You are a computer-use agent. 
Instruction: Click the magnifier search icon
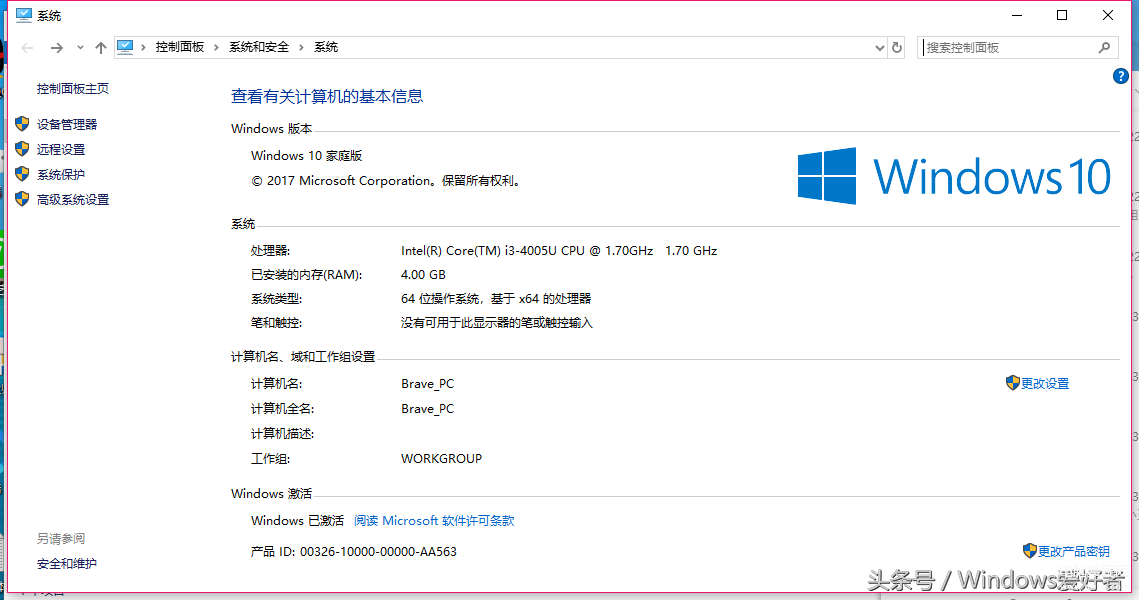(1105, 48)
